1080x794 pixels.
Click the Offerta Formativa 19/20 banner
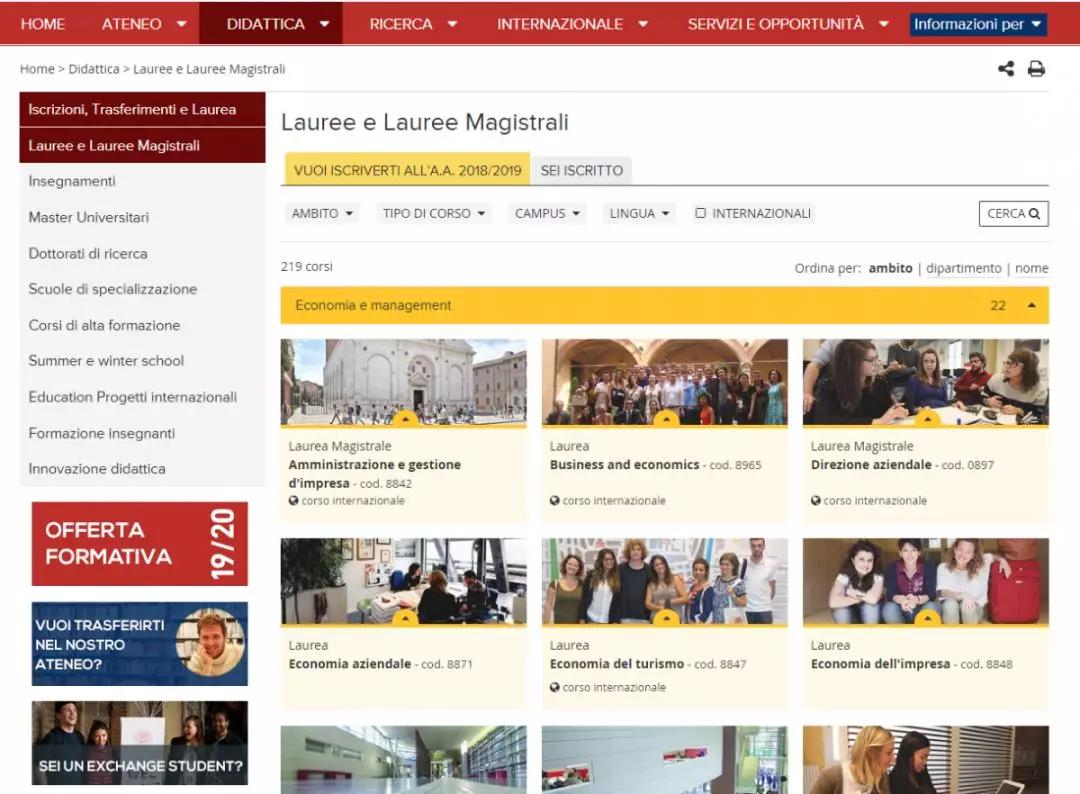(x=139, y=544)
